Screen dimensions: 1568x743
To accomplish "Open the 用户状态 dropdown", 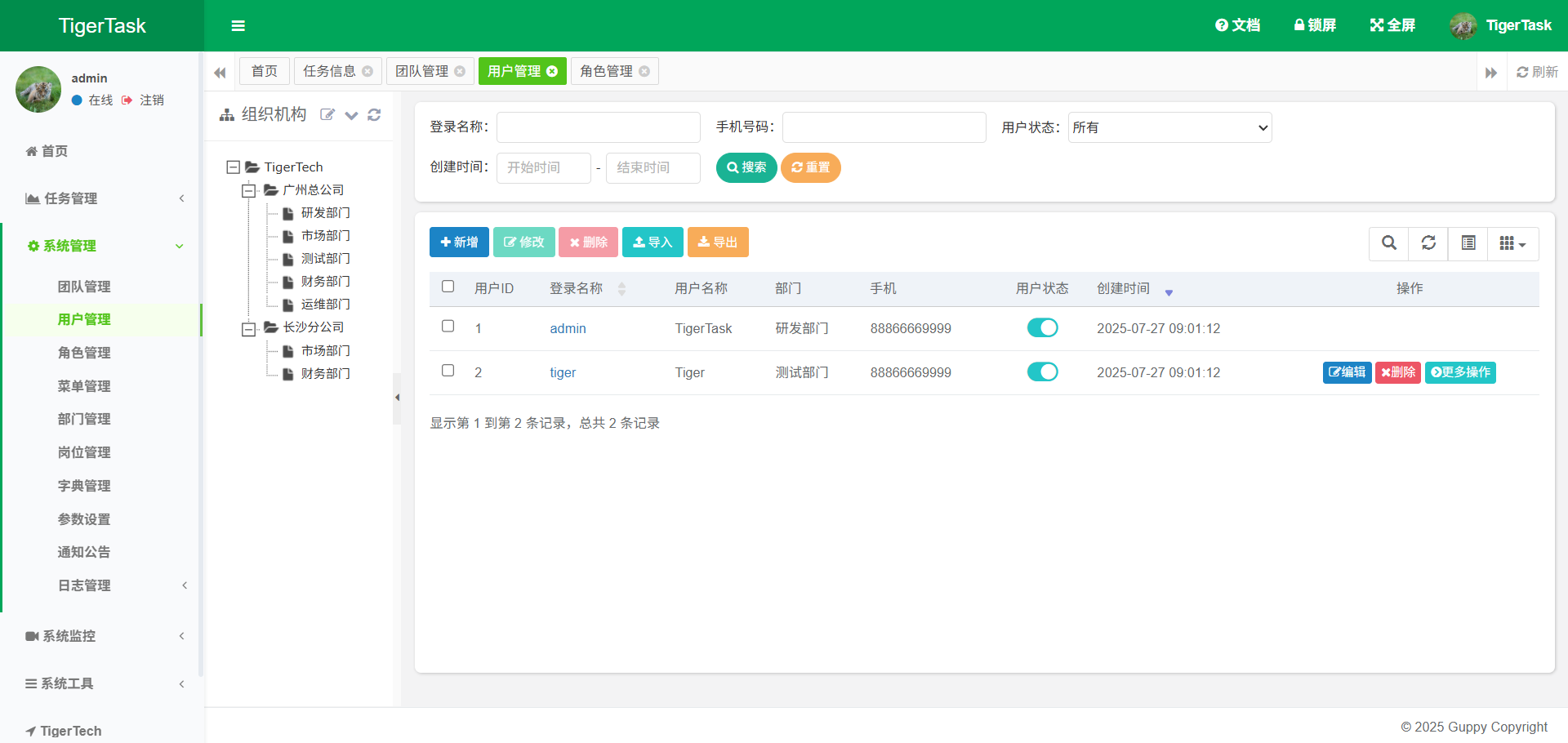I will coord(1169,127).
